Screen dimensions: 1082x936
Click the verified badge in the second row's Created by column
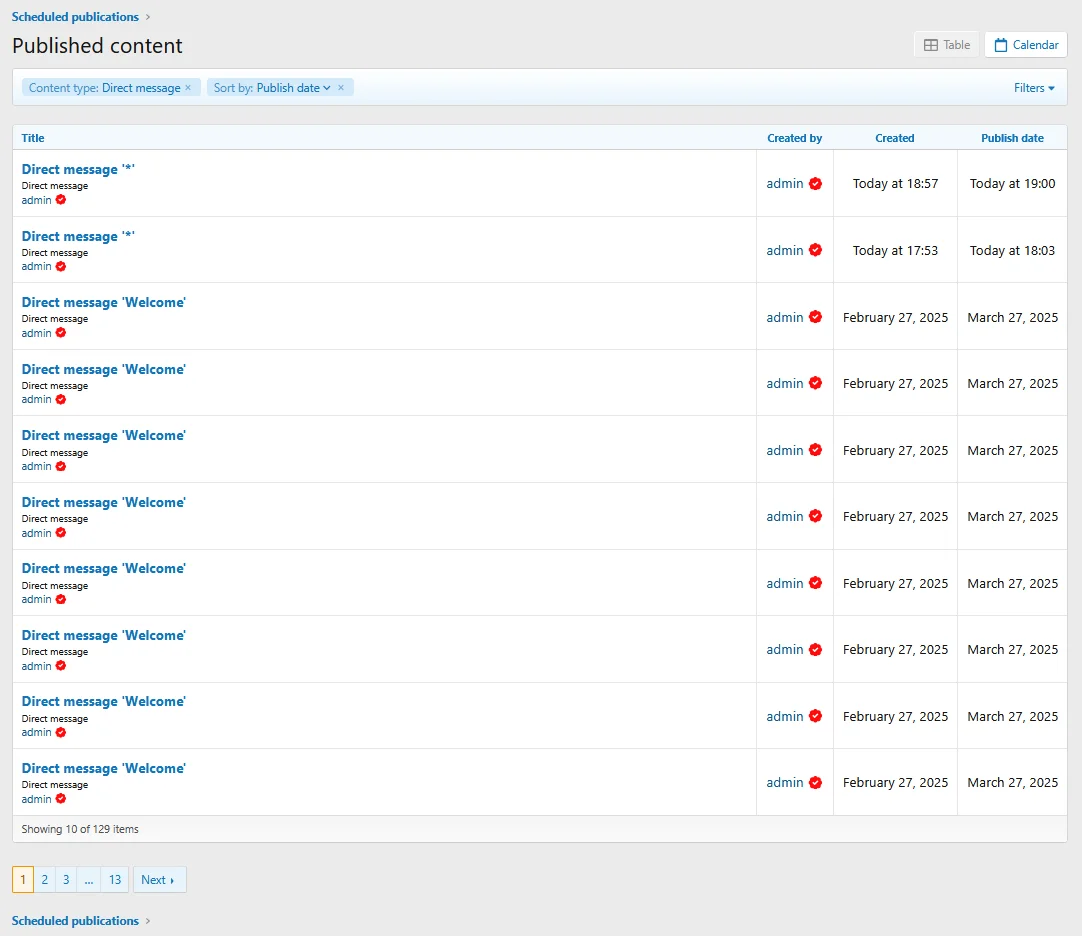[x=817, y=250]
